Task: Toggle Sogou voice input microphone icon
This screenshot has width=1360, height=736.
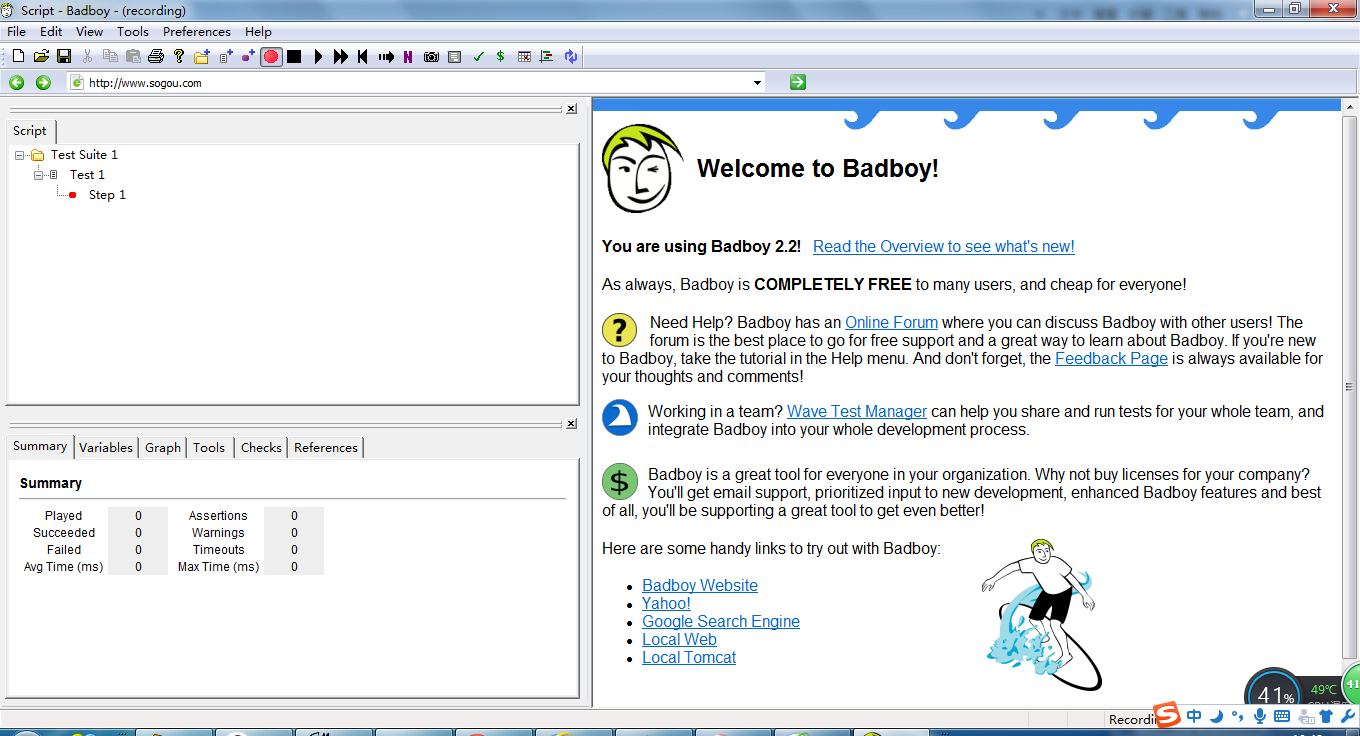Action: point(1259,716)
